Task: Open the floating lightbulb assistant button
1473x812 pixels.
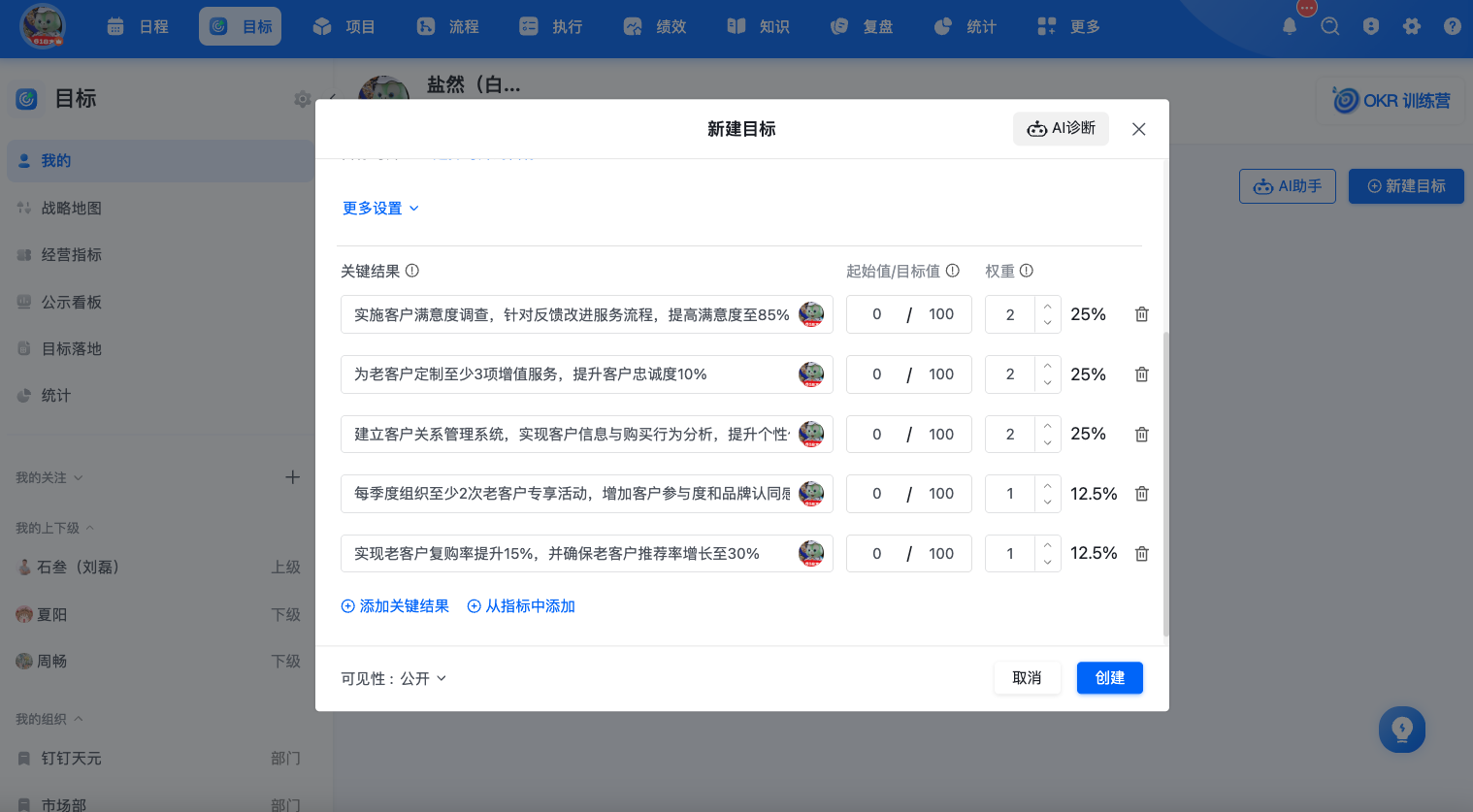Action: tap(1402, 730)
